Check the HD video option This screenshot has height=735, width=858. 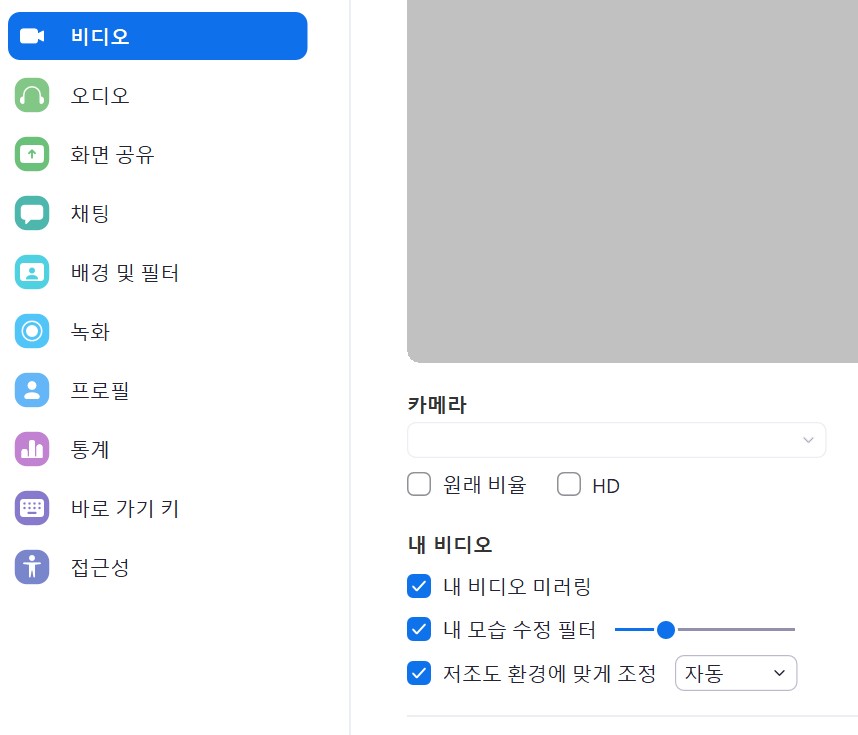coord(569,484)
